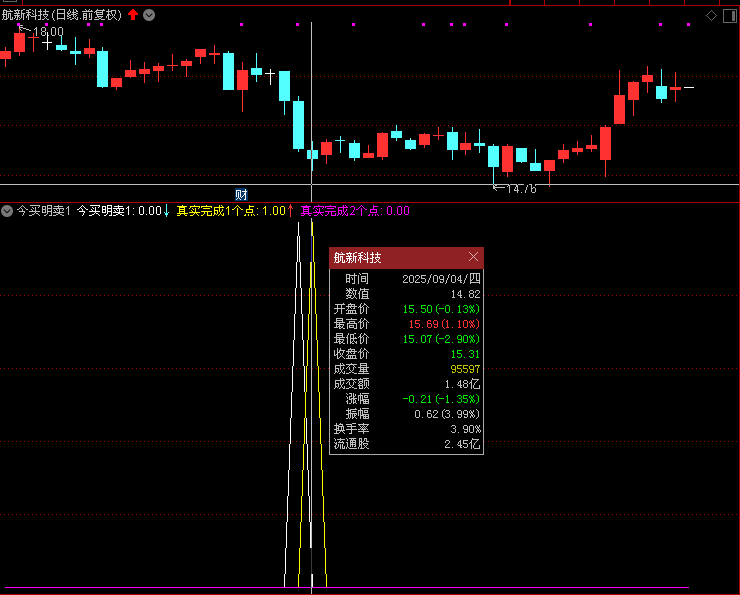Viewport: 740px width, 595px height.
Task: Click the 成交额 value 1.48亿
Action: tap(462, 384)
